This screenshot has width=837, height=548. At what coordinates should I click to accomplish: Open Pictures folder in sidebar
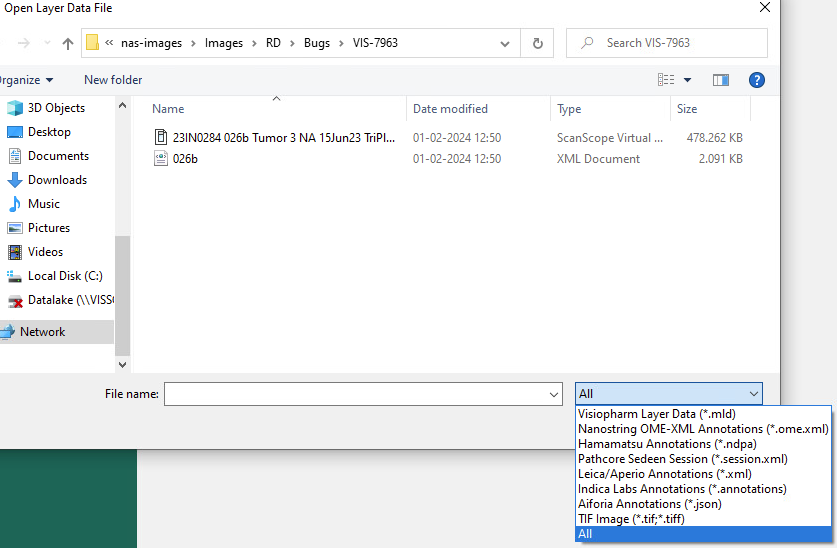click(x=49, y=228)
